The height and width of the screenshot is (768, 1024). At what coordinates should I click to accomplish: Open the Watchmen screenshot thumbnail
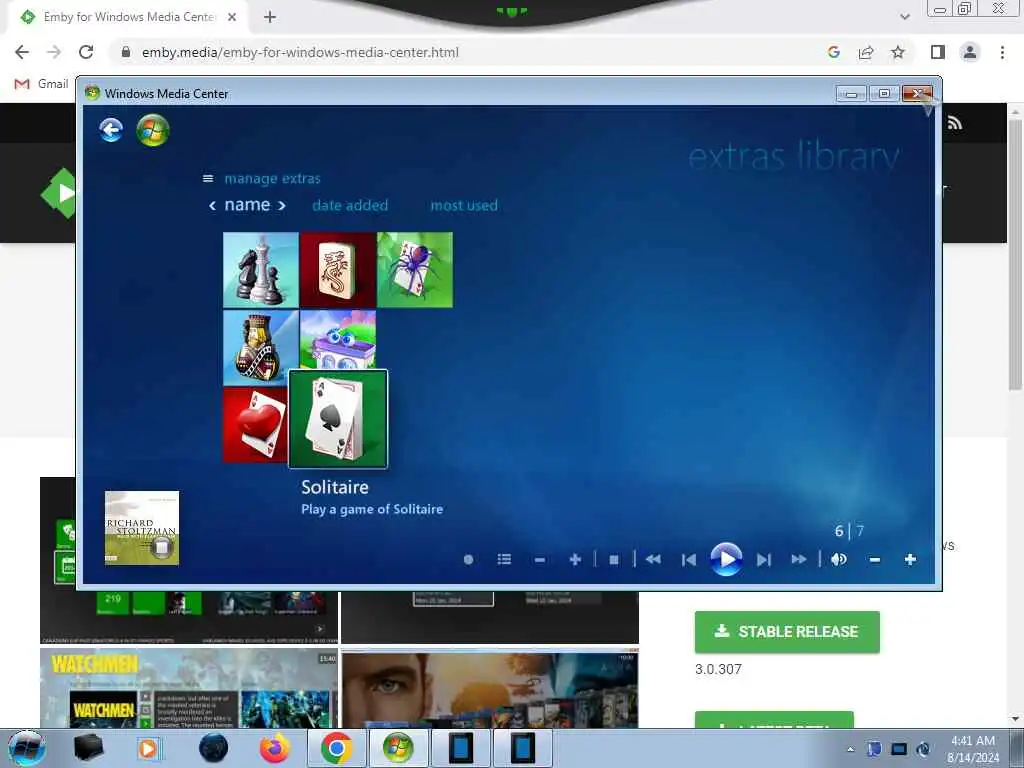pos(189,688)
